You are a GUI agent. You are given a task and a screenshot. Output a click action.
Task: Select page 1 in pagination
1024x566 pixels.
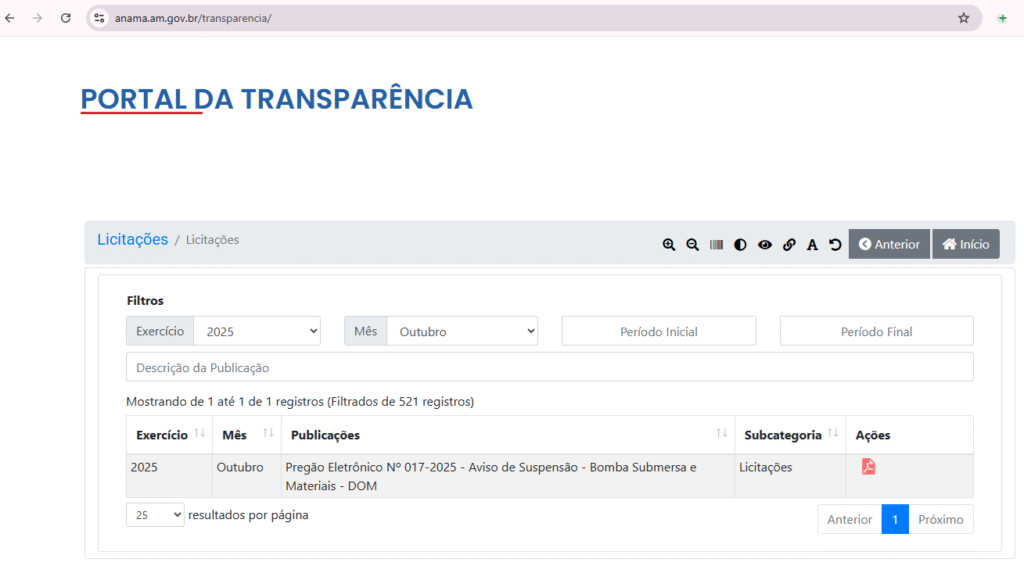895,519
